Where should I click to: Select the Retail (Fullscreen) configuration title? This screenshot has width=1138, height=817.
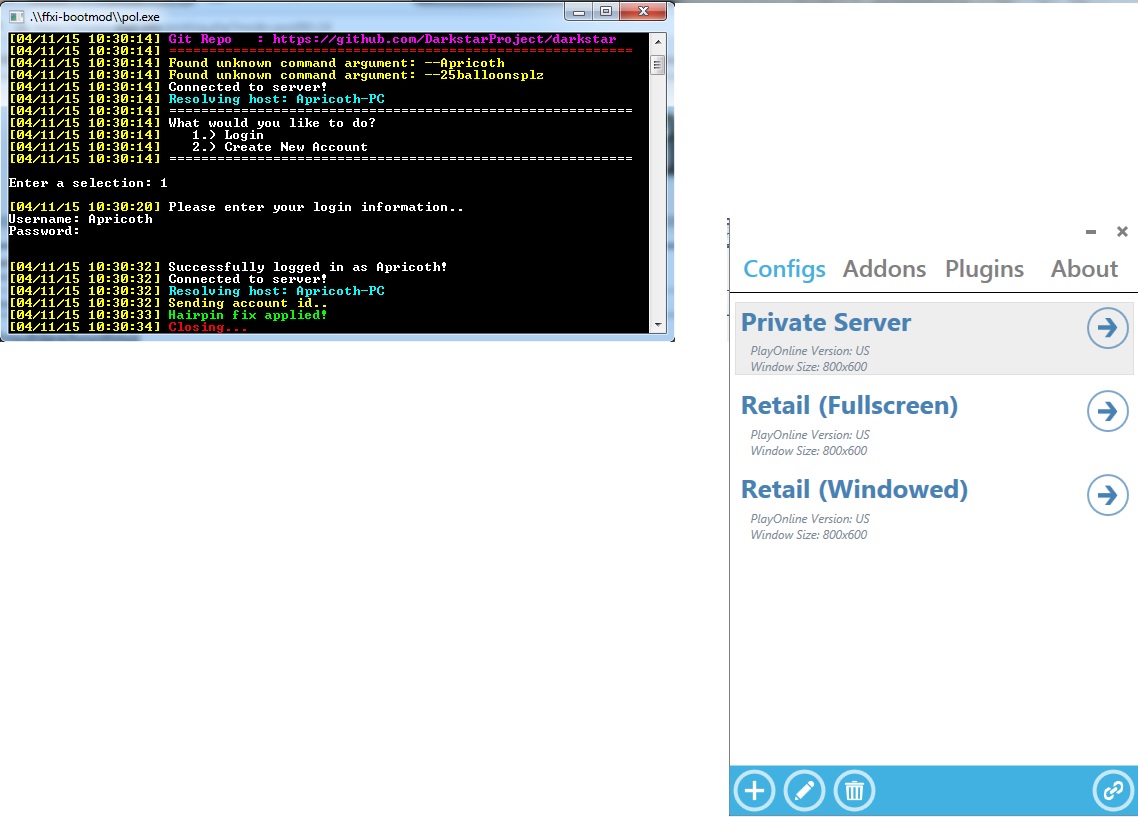coord(849,406)
